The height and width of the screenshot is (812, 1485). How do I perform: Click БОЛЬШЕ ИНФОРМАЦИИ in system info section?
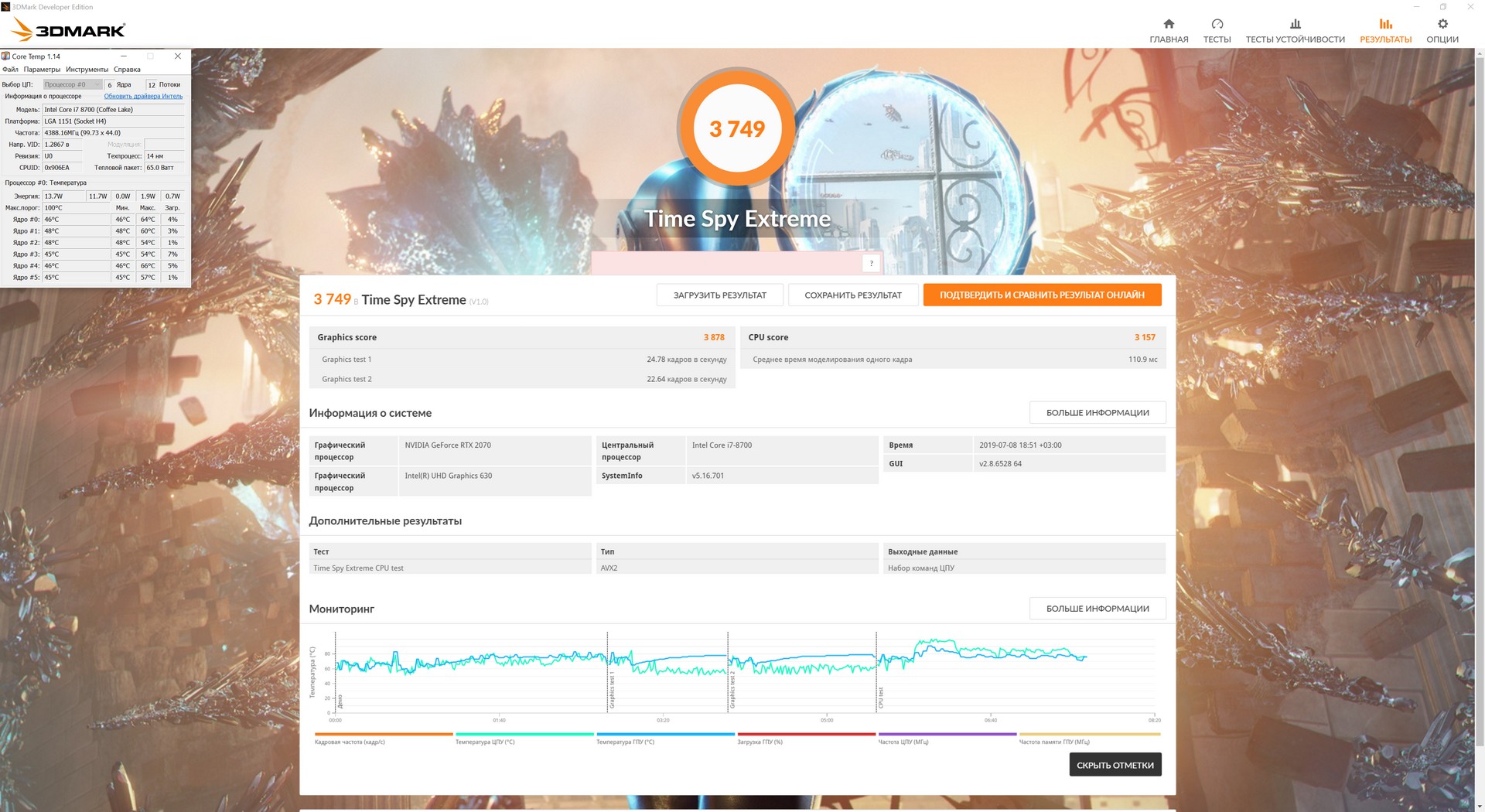pyautogui.click(x=1098, y=412)
